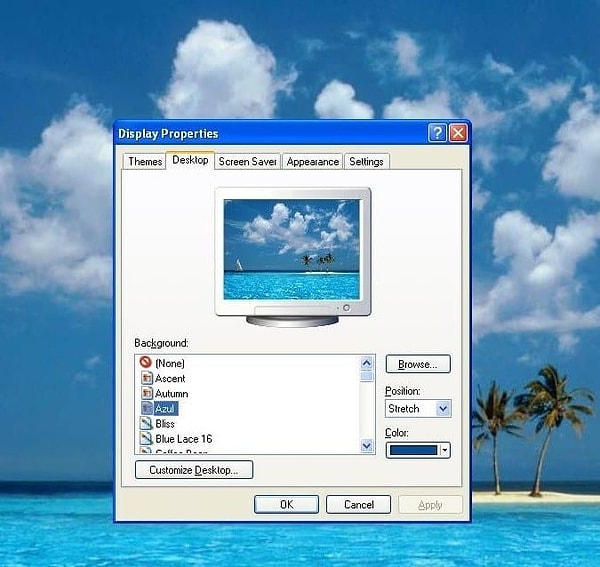The height and width of the screenshot is (567, 600).
Task: Click the help question mark icon
Action: 438,133
